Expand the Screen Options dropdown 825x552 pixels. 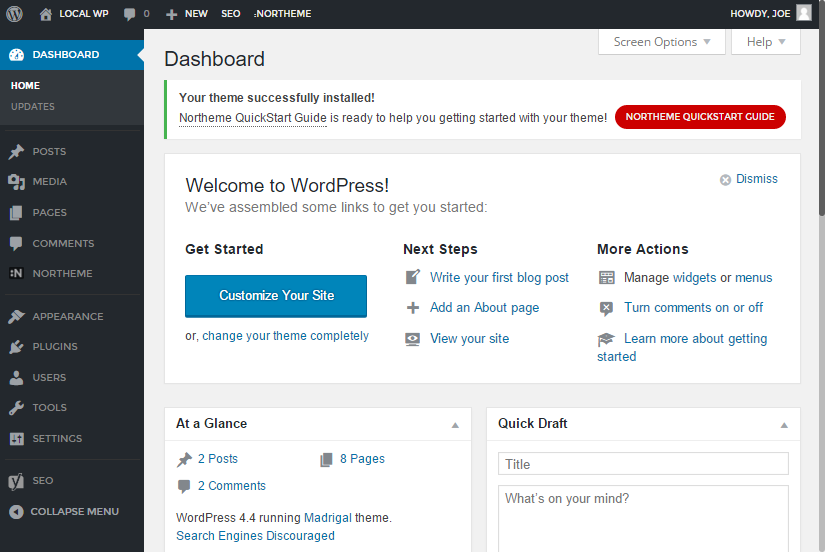[661, 42]
